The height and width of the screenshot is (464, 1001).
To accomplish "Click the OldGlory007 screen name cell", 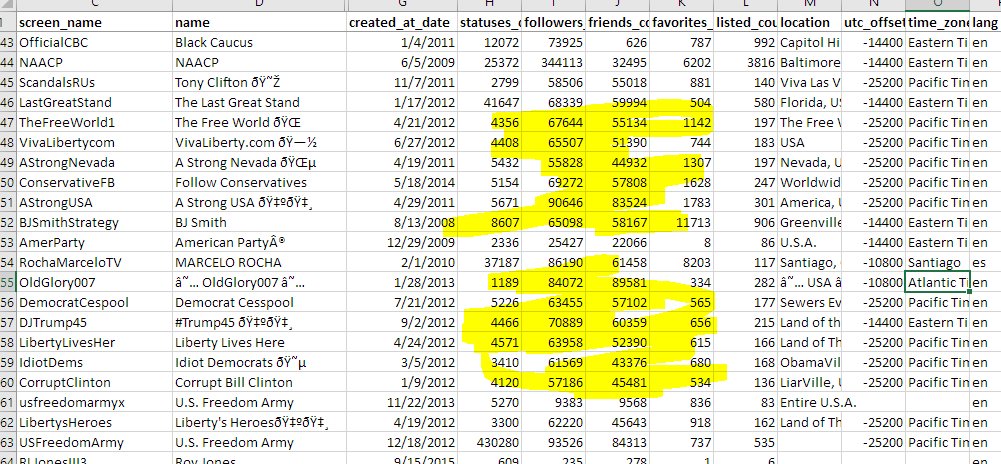I will coord(94,283).
